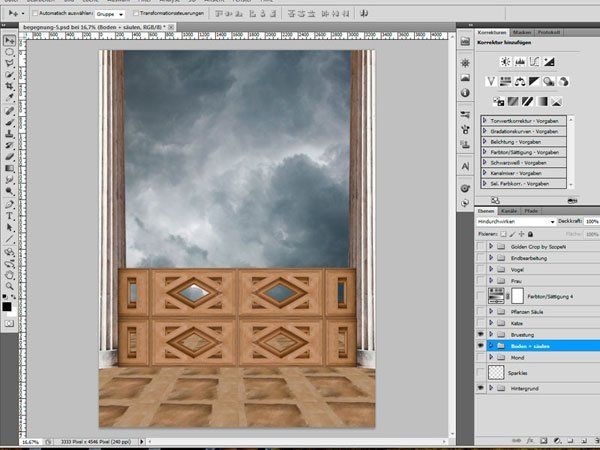Select the Move tool in the toolbox

tap(10, 41)
